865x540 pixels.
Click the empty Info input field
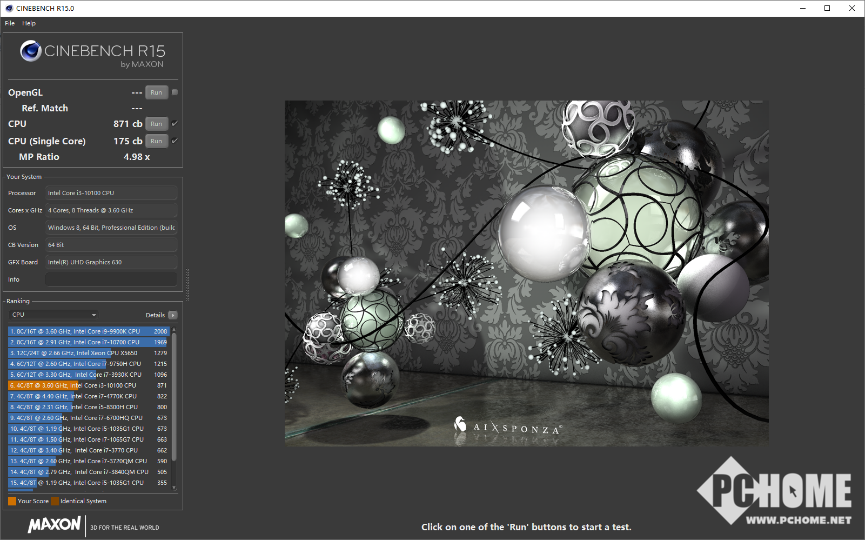coord(111,280)
